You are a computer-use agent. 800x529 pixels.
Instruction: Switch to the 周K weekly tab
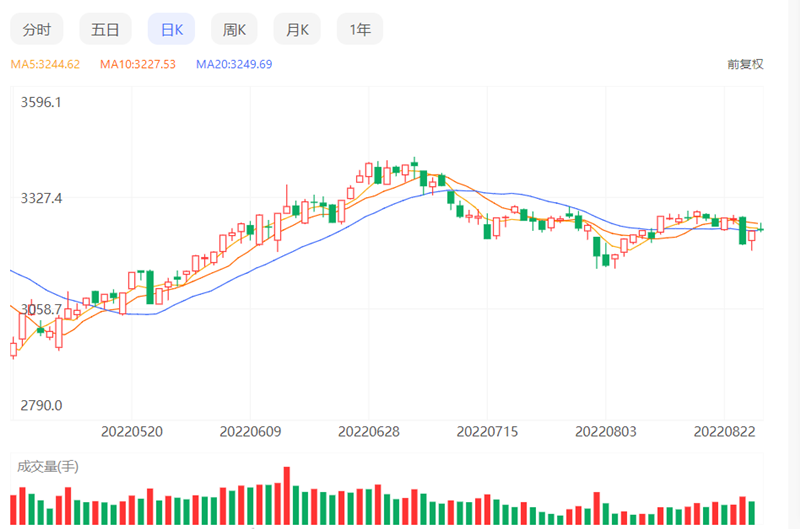tap(234, 30)
